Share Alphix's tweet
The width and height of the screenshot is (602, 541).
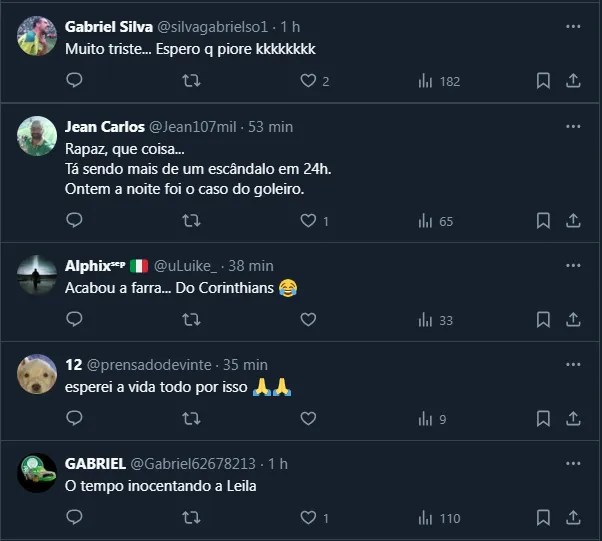(574, 320)
